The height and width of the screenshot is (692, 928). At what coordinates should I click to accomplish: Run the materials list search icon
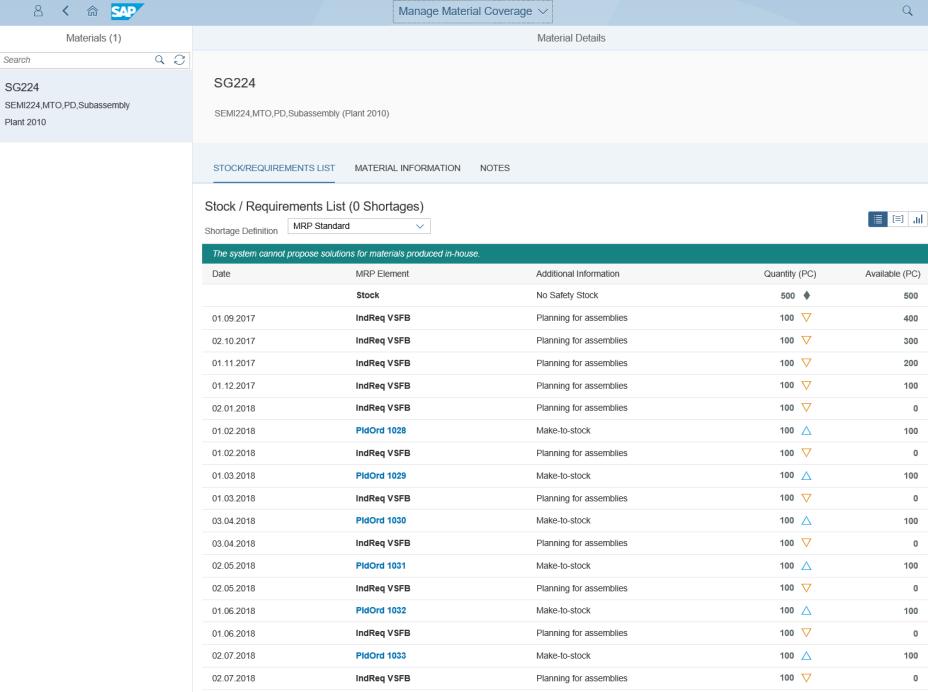pyautogui.click(x=159, y=60)
